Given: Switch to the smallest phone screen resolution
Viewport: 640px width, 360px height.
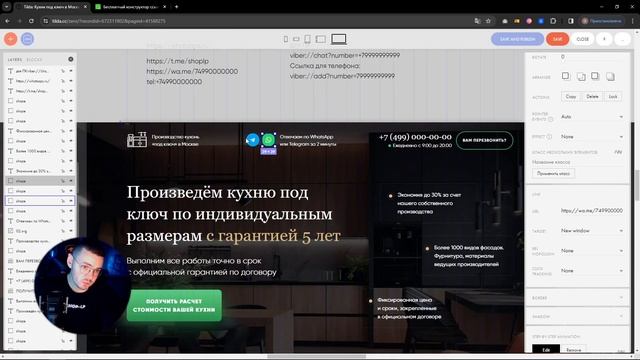Looking at the screenshot, I should 285,39.
